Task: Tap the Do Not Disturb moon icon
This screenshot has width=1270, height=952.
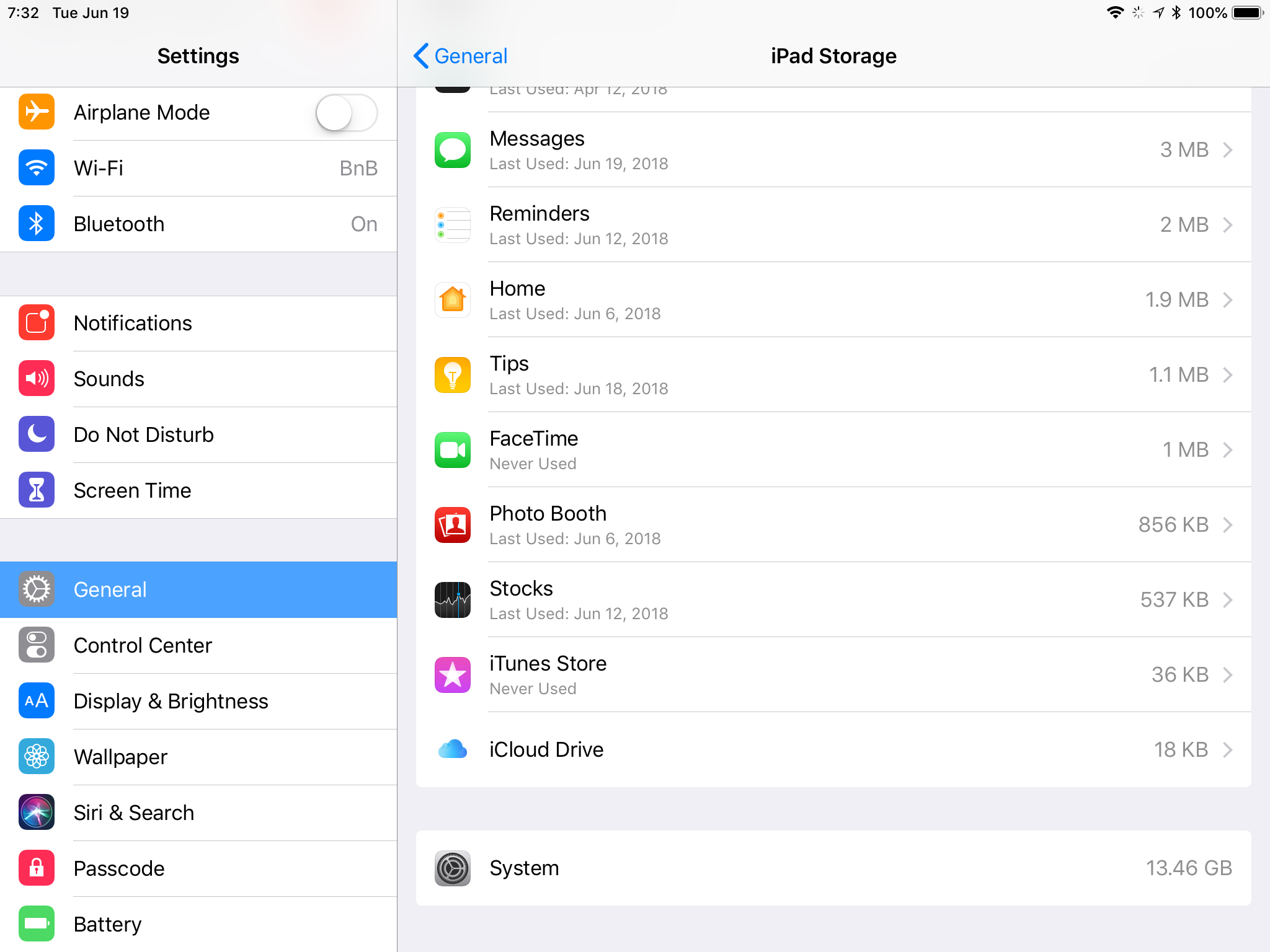Action: click(x=37, y=434)
